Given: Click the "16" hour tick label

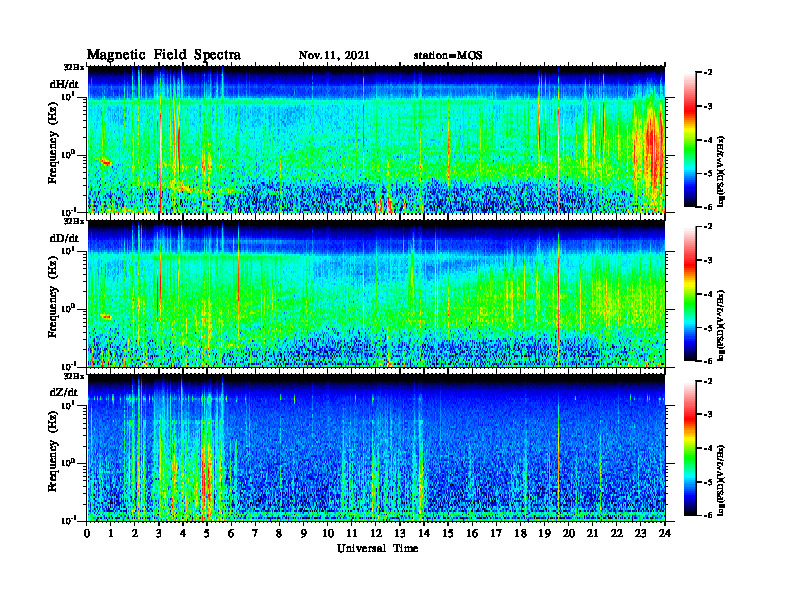Looking at the screenshot, I should [x=472, y=534].
